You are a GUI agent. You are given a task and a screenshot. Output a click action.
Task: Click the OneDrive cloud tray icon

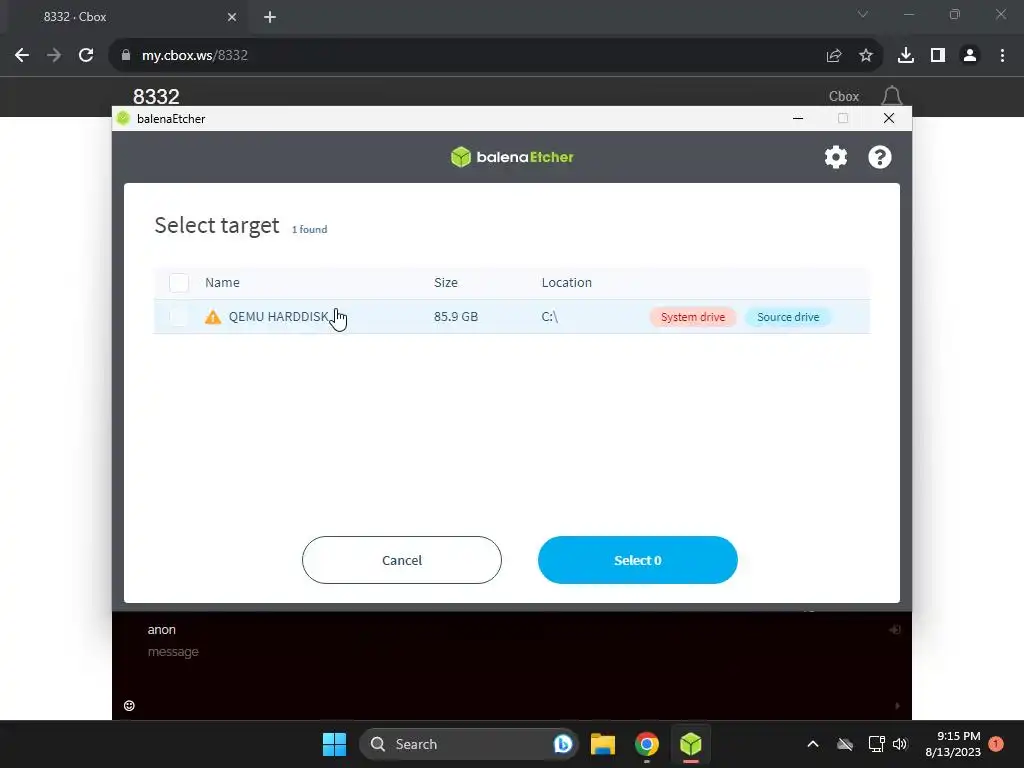click(x=845, y=744)
